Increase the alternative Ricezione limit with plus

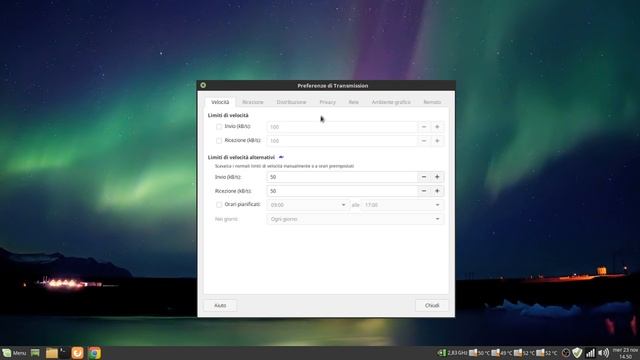tap(437, 191)
